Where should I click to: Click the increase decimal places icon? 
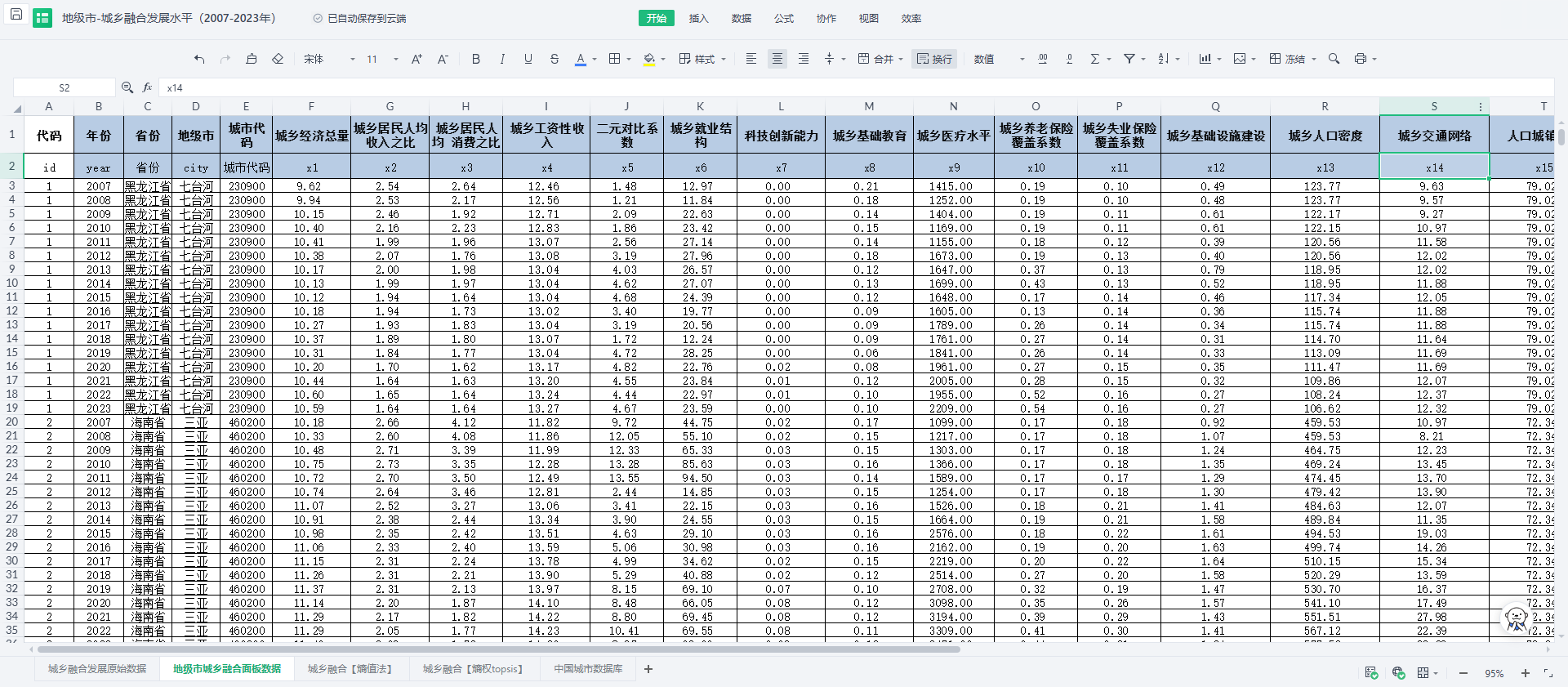coord(1043,59)
